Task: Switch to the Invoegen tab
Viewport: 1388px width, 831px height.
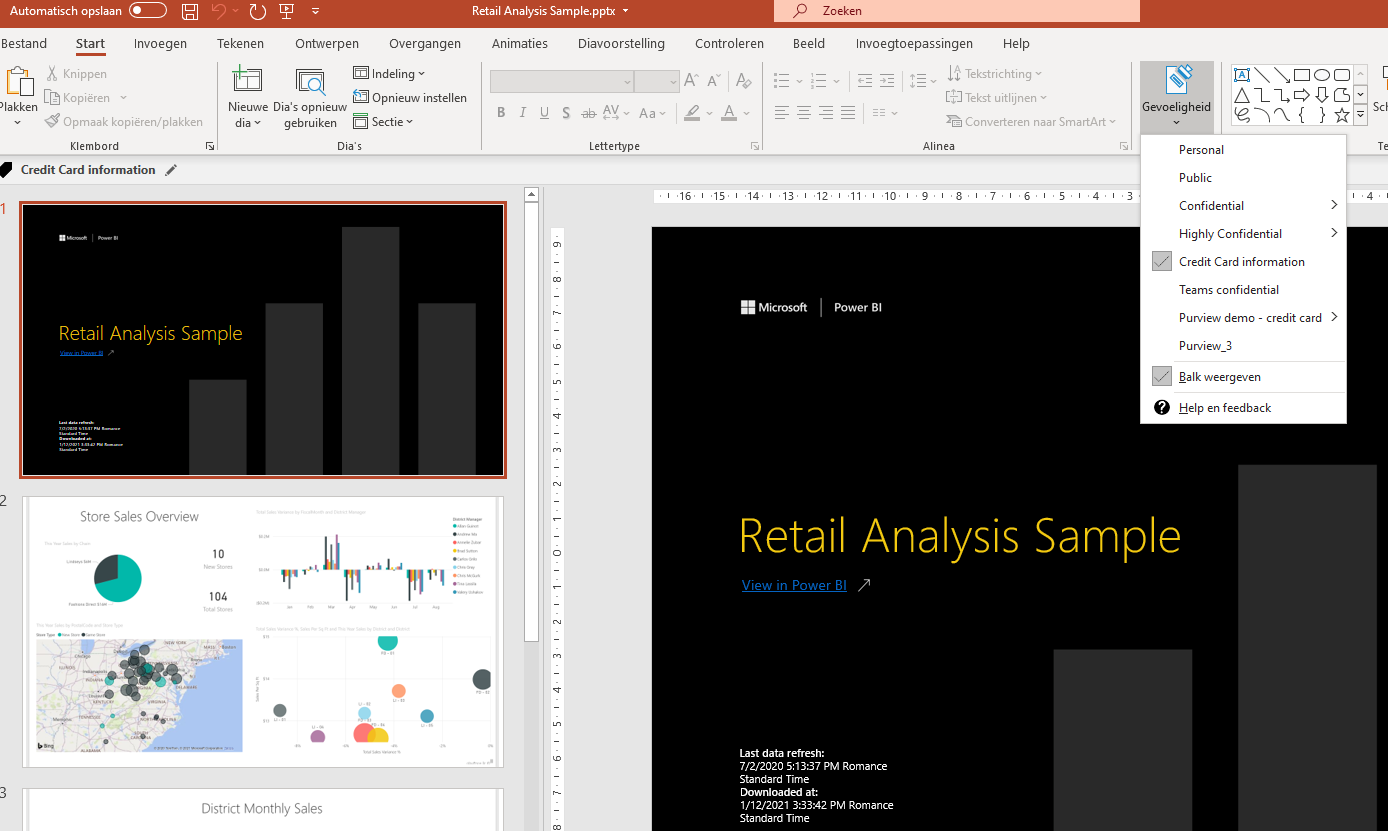Action: point(160,44)
